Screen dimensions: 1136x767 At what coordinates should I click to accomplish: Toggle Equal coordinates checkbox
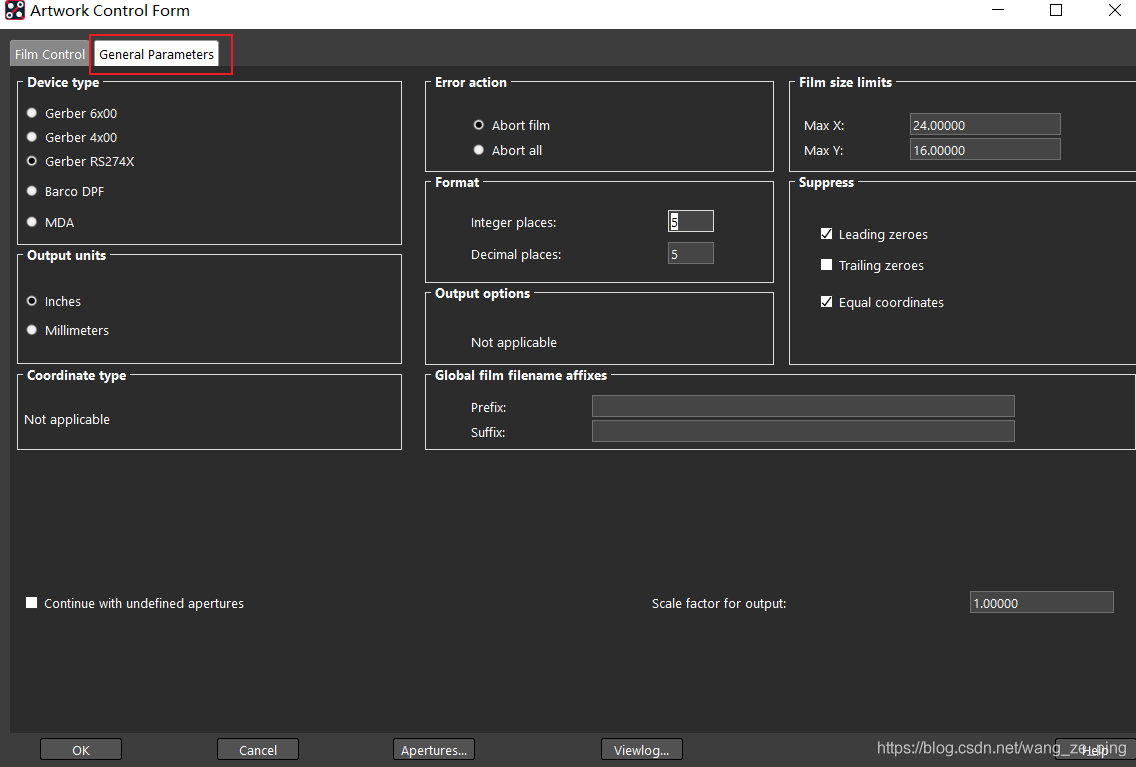[x=827, y=302]
